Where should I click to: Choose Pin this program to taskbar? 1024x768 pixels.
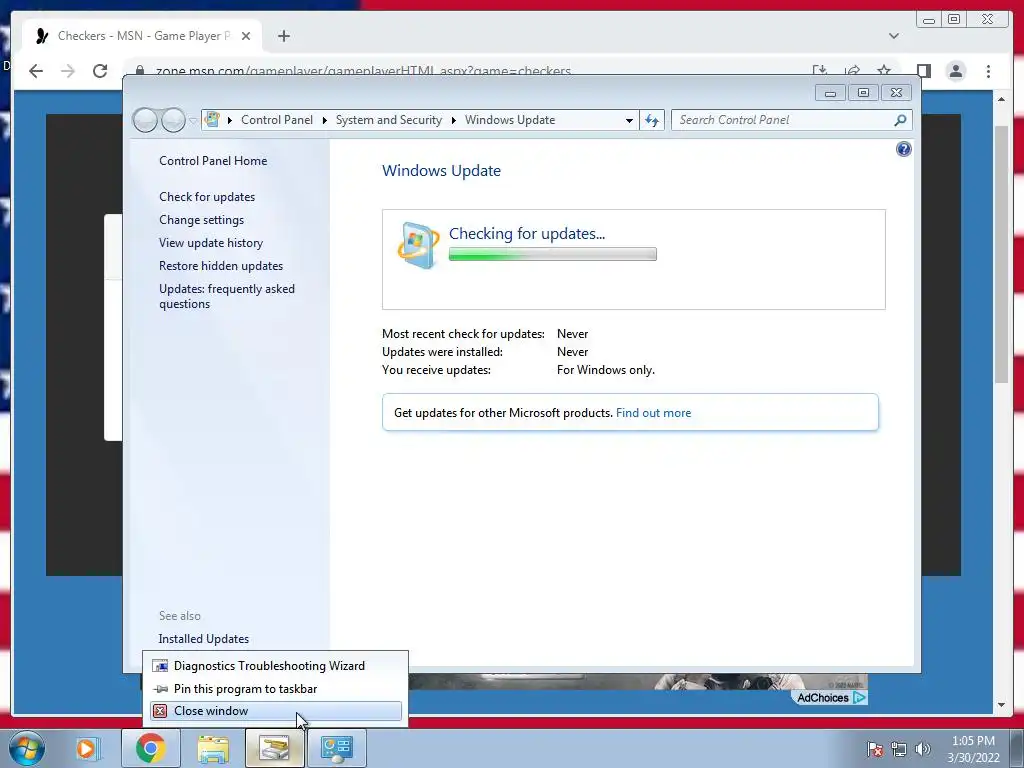point(275,688)
